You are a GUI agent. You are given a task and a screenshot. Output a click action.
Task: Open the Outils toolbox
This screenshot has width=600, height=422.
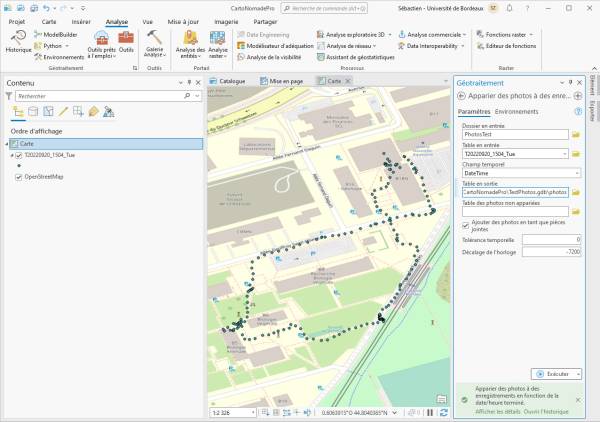coord(126,41)
